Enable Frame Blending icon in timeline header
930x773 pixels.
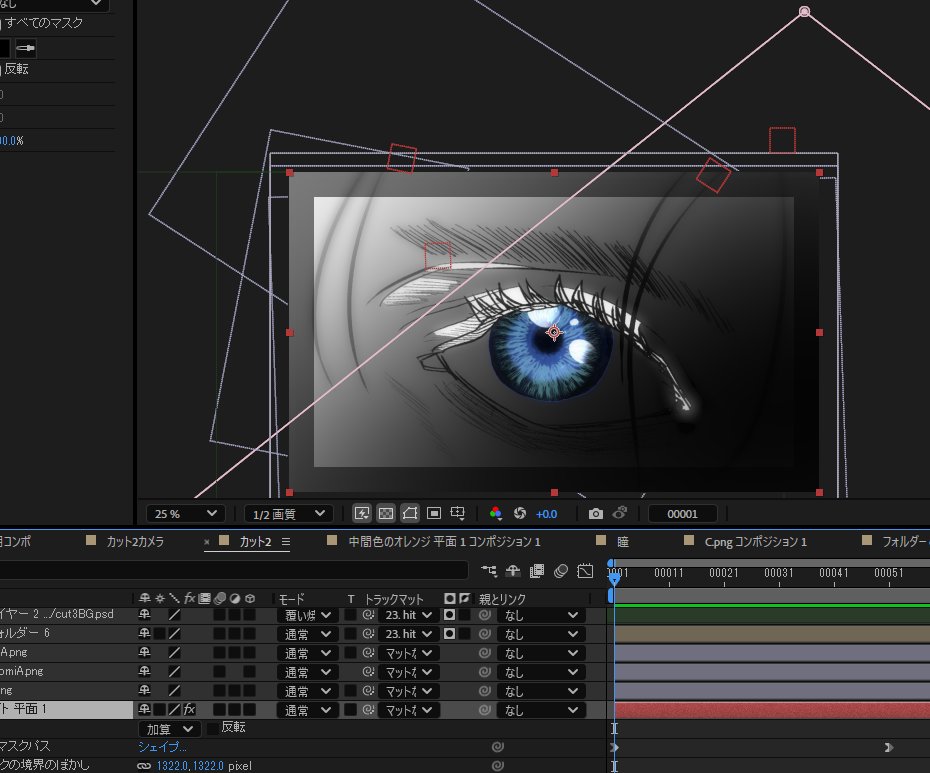[x=537, y=571]
